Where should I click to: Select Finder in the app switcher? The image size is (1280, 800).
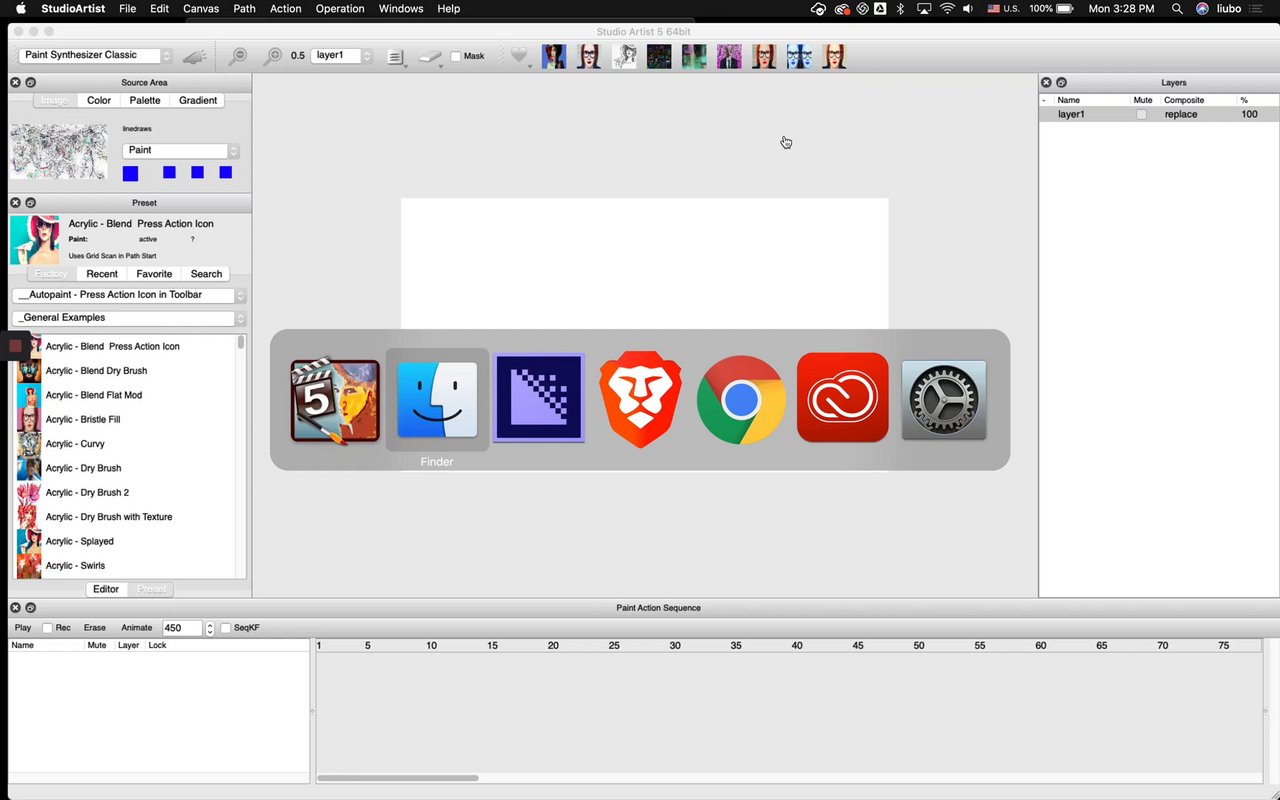(437, 400)
